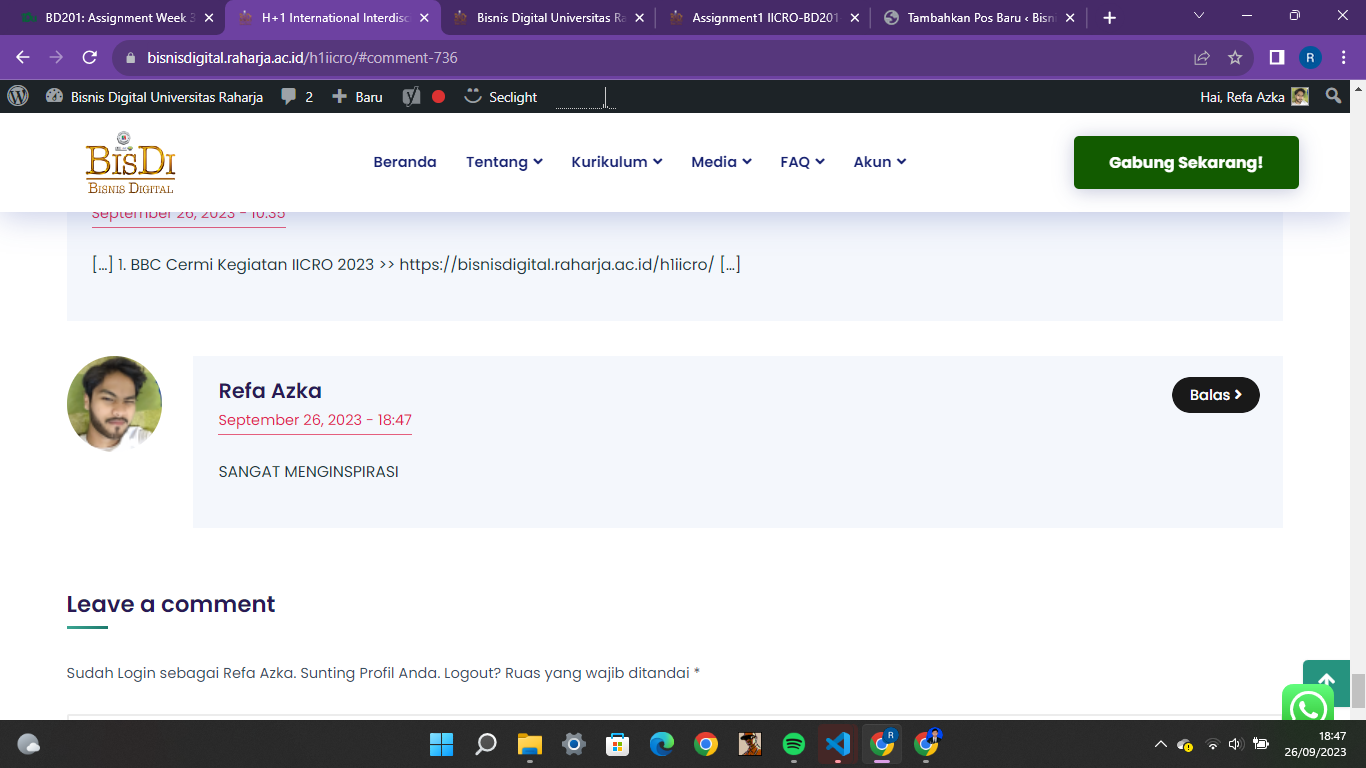This screenshot has width=1366, height=768.
Task: Switch to the Tambahkan Pos Baru tab
Action: pyautogui.click(x=978, y=18)
